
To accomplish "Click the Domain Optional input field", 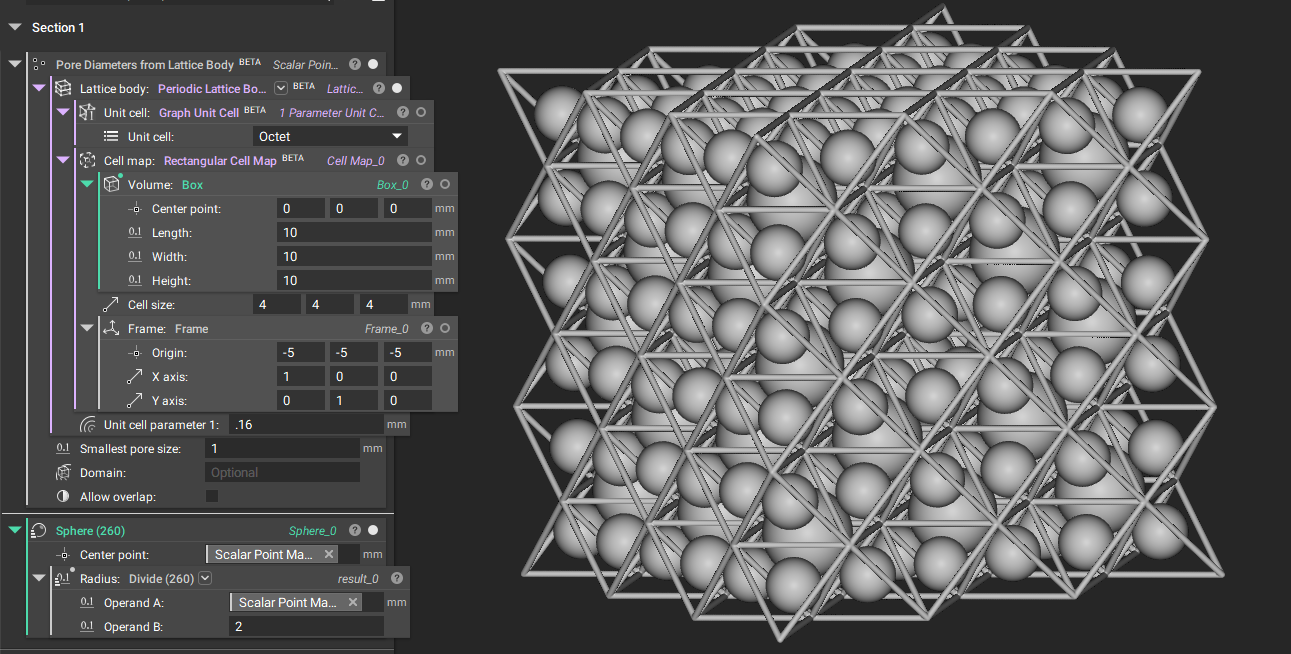I will click(x=282, y=472).
